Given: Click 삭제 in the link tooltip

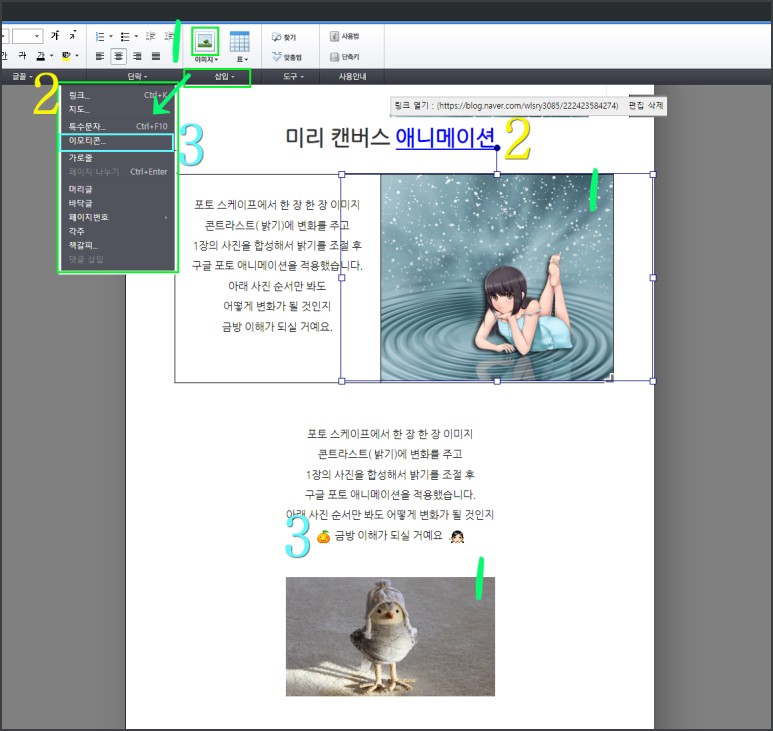Looking at the screenshot, I should click(x=655, y=105).
